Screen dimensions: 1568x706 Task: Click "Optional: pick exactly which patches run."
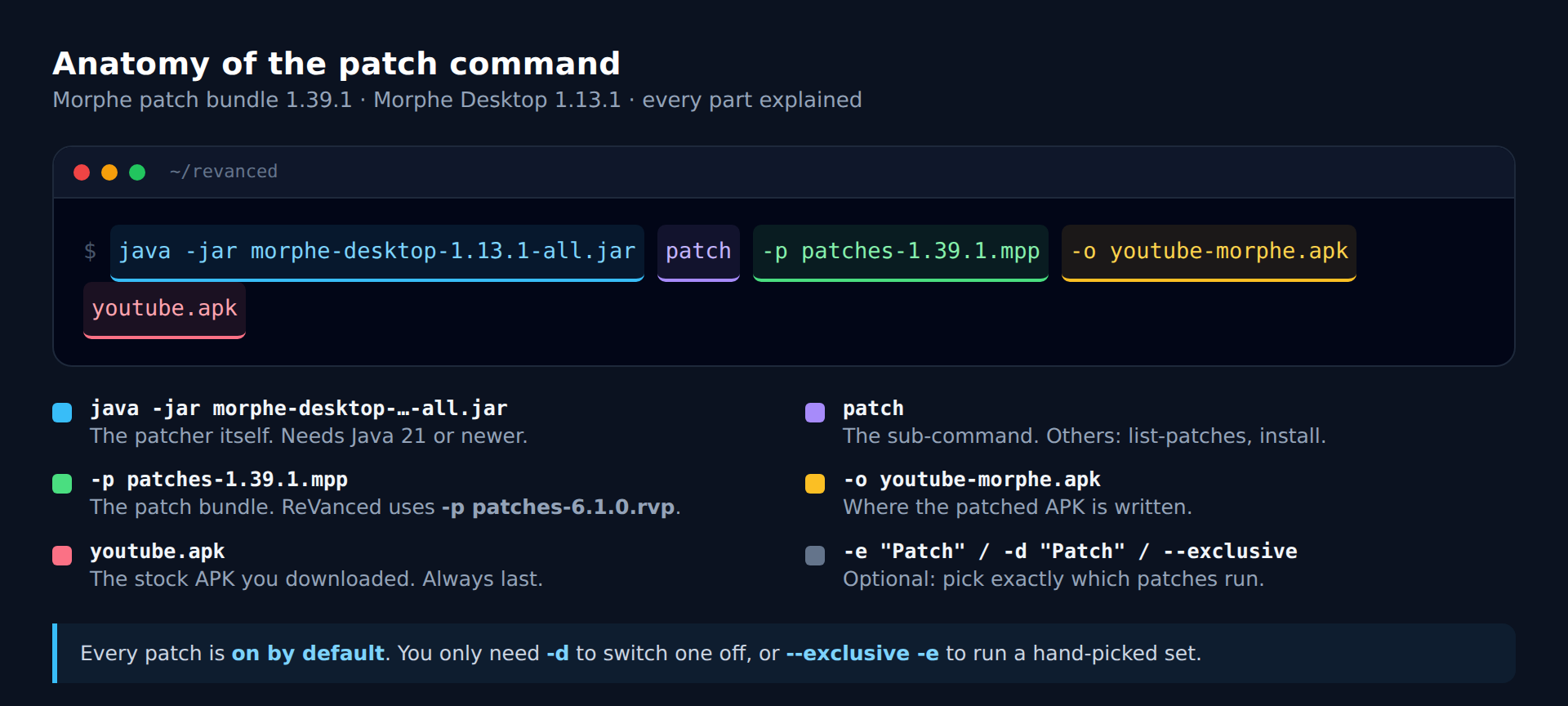pos(1053,579)
